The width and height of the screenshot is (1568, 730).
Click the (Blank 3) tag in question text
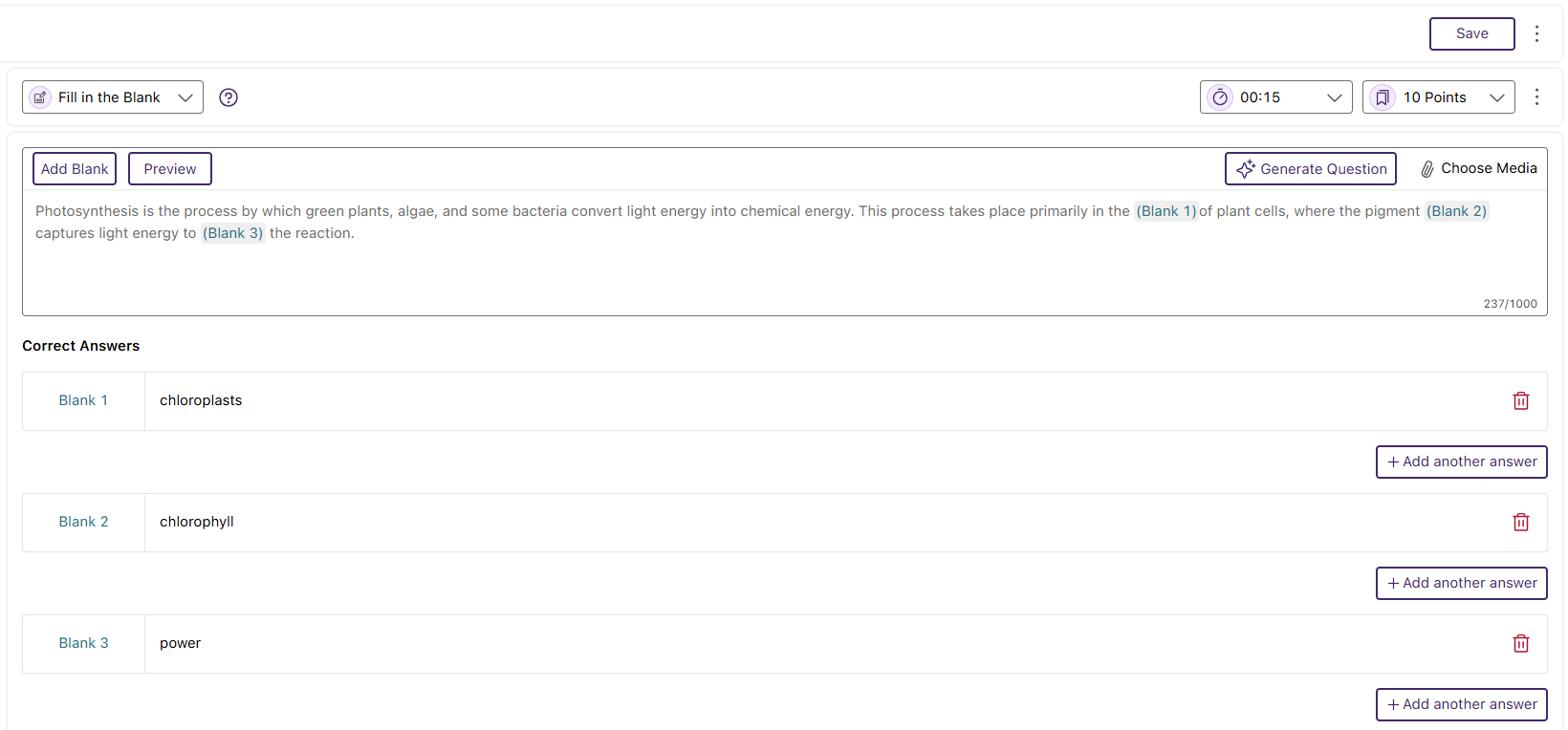coord(232,233)
